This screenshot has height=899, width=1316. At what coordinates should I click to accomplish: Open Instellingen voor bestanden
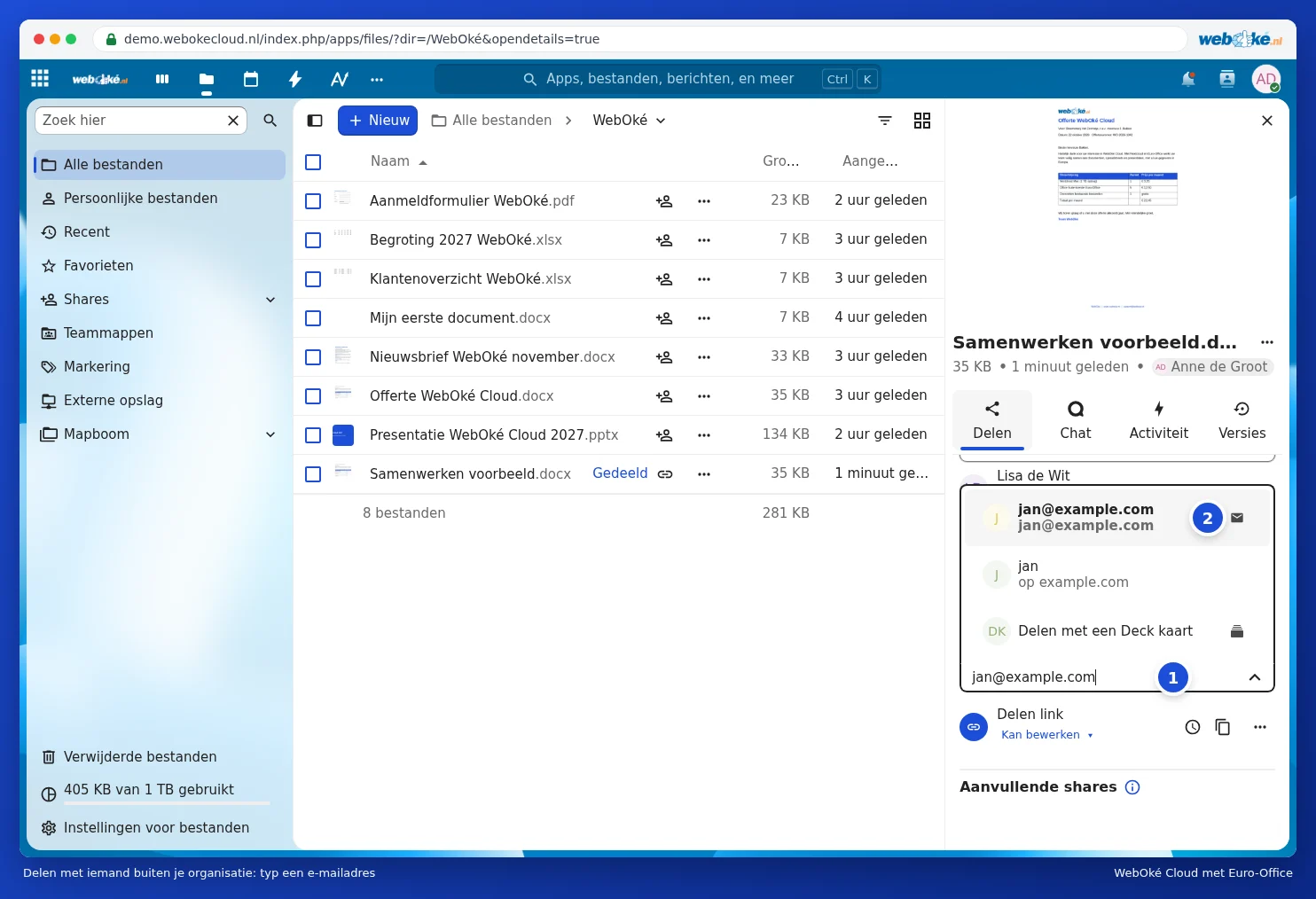160,828
